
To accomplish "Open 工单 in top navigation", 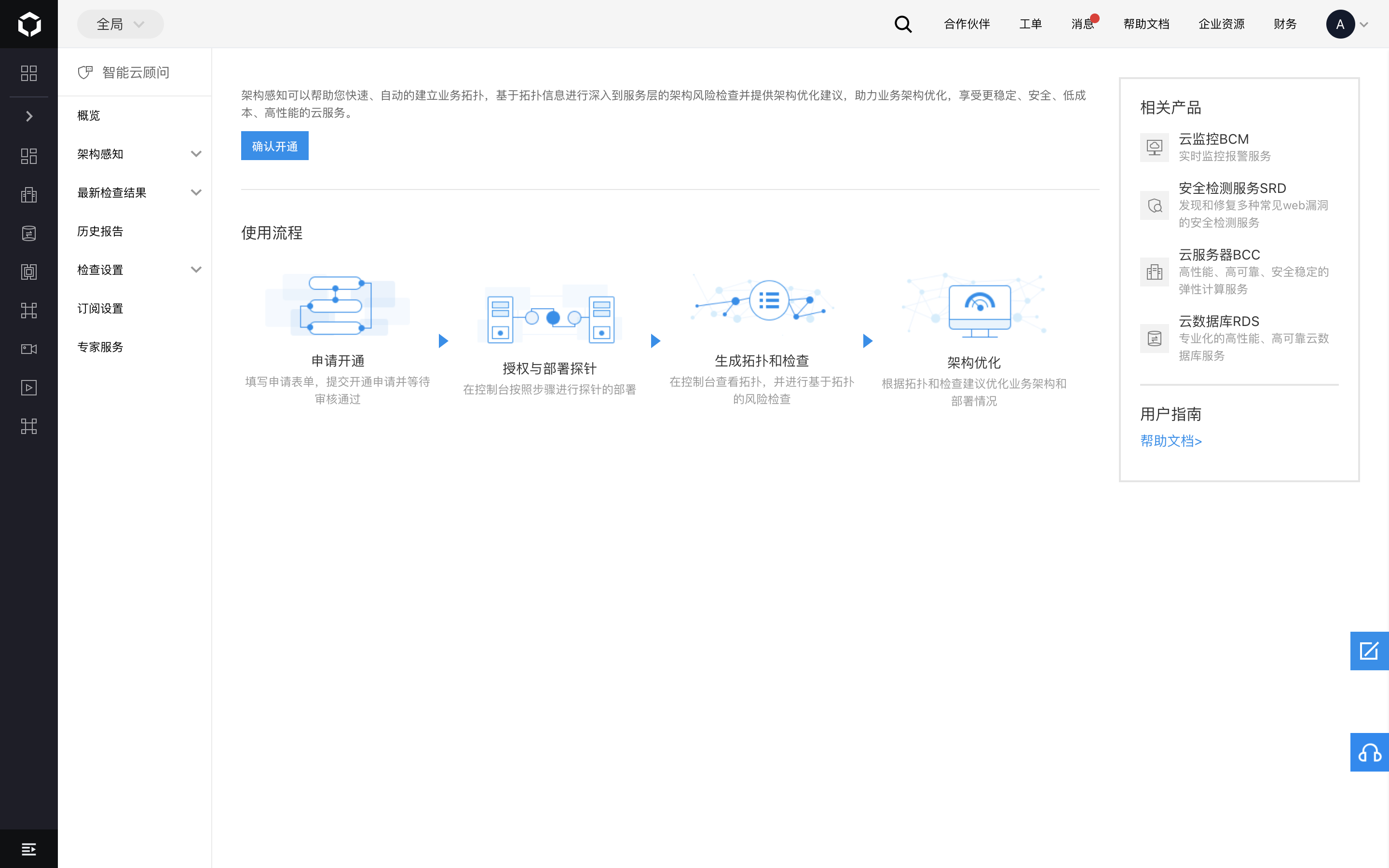I will point(1030,24).
